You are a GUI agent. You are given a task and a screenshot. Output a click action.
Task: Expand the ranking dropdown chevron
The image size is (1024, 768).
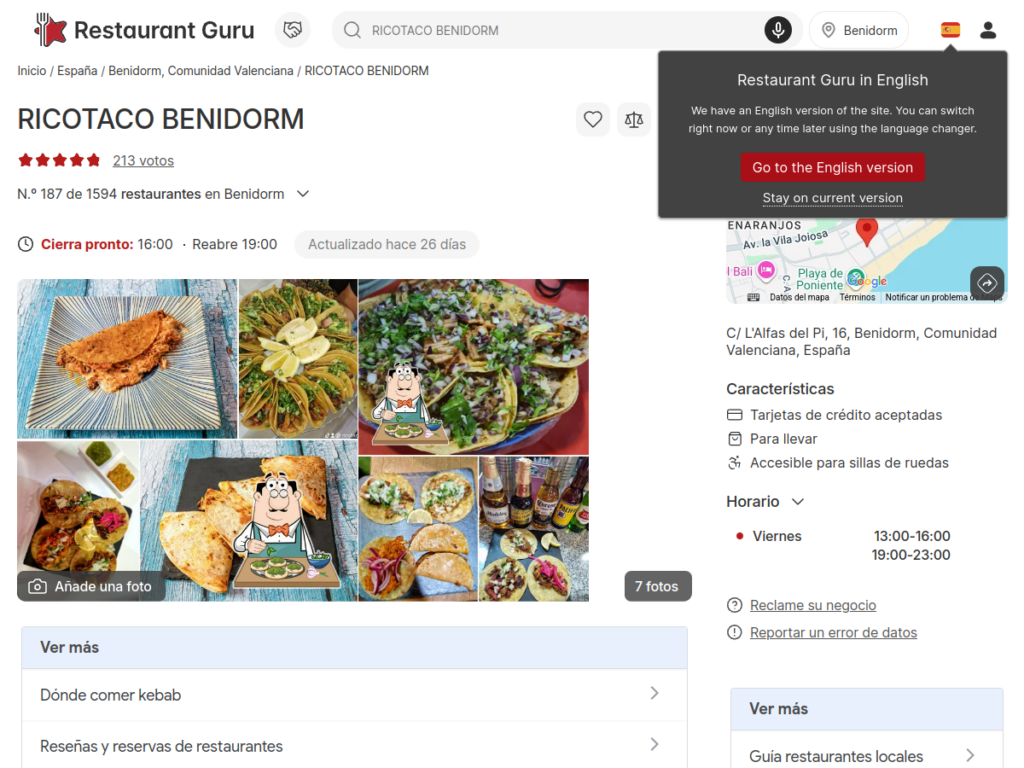(303, 194)
